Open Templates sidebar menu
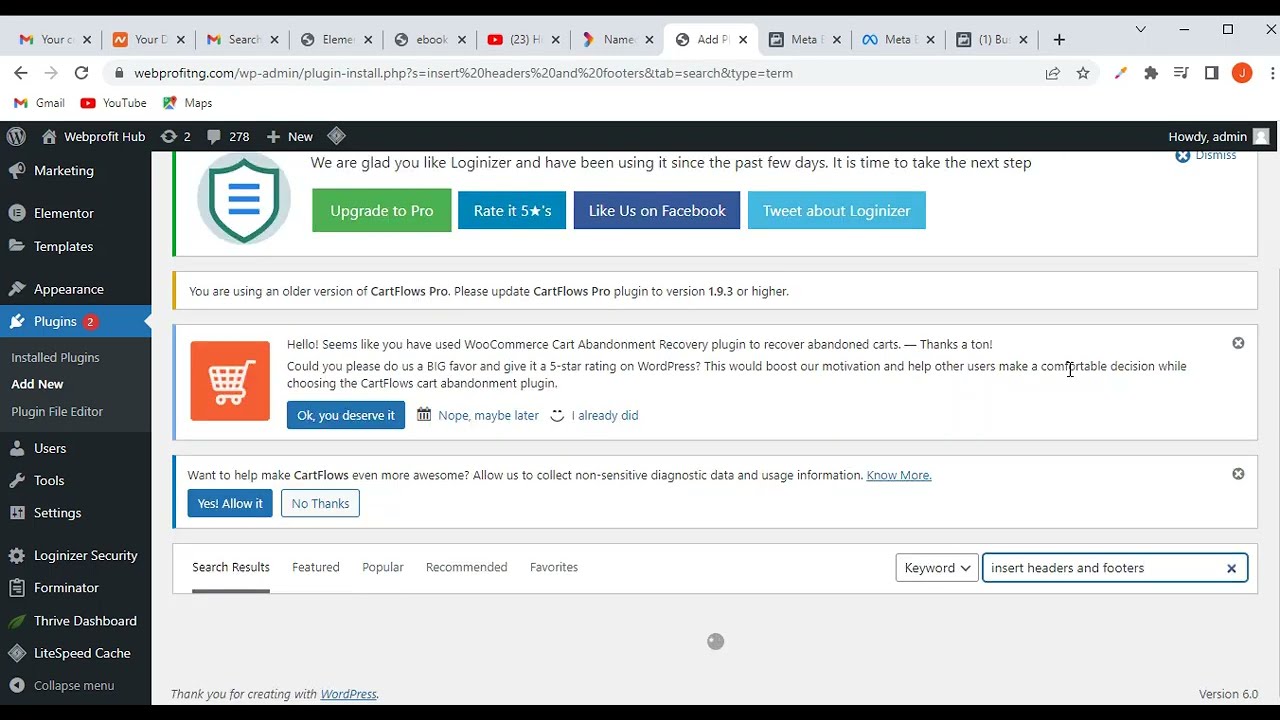 coord(63,246)
